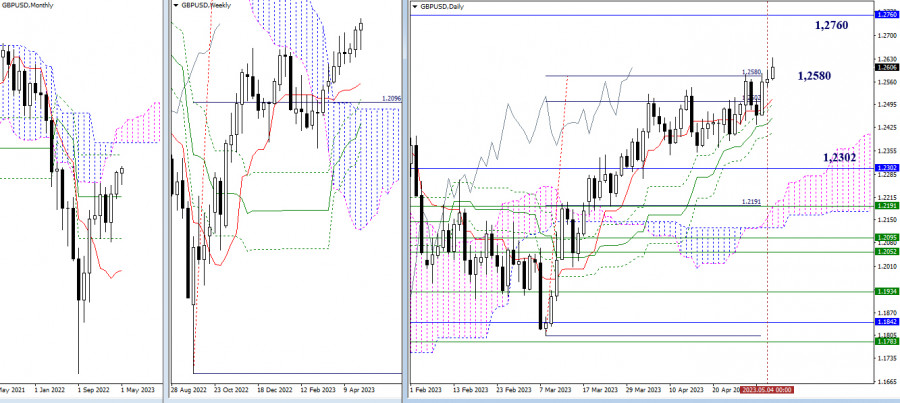Click the 18 Dec 2022 date on Weekly axis
Image resolution: width=900 pixels, height=403 pixels.
(x=276, y=389)
